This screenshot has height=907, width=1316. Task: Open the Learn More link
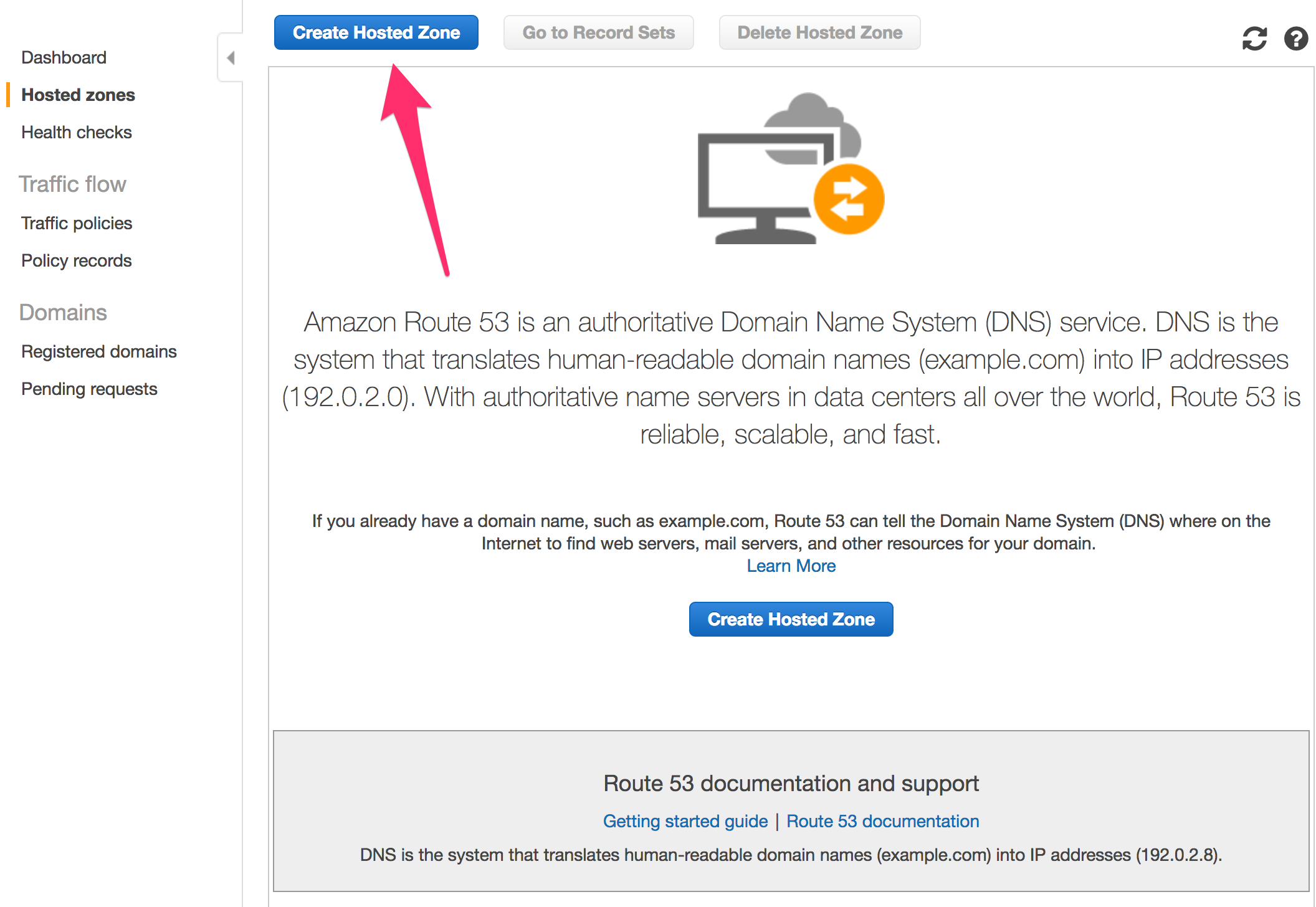coord(791,566)
